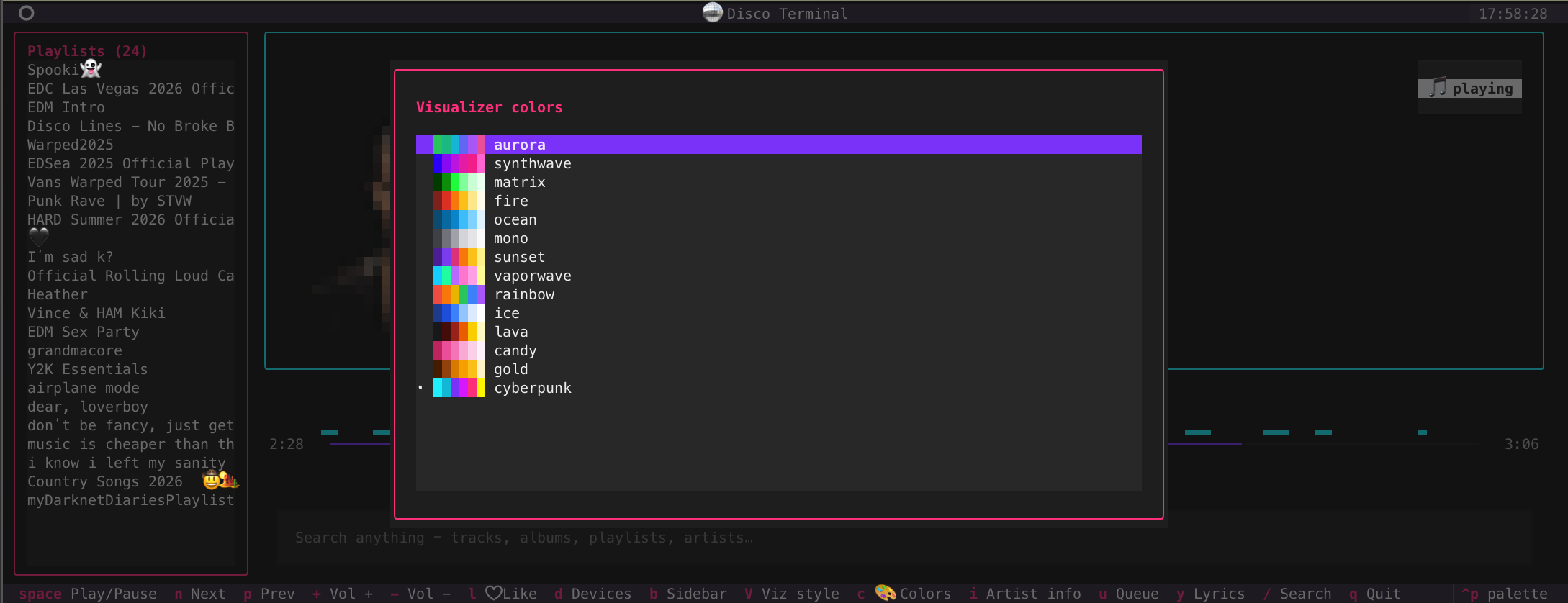This screenshot has width=1568, height=603.
Task: Click the sunset color swatch strip
Action: point(459,257)
